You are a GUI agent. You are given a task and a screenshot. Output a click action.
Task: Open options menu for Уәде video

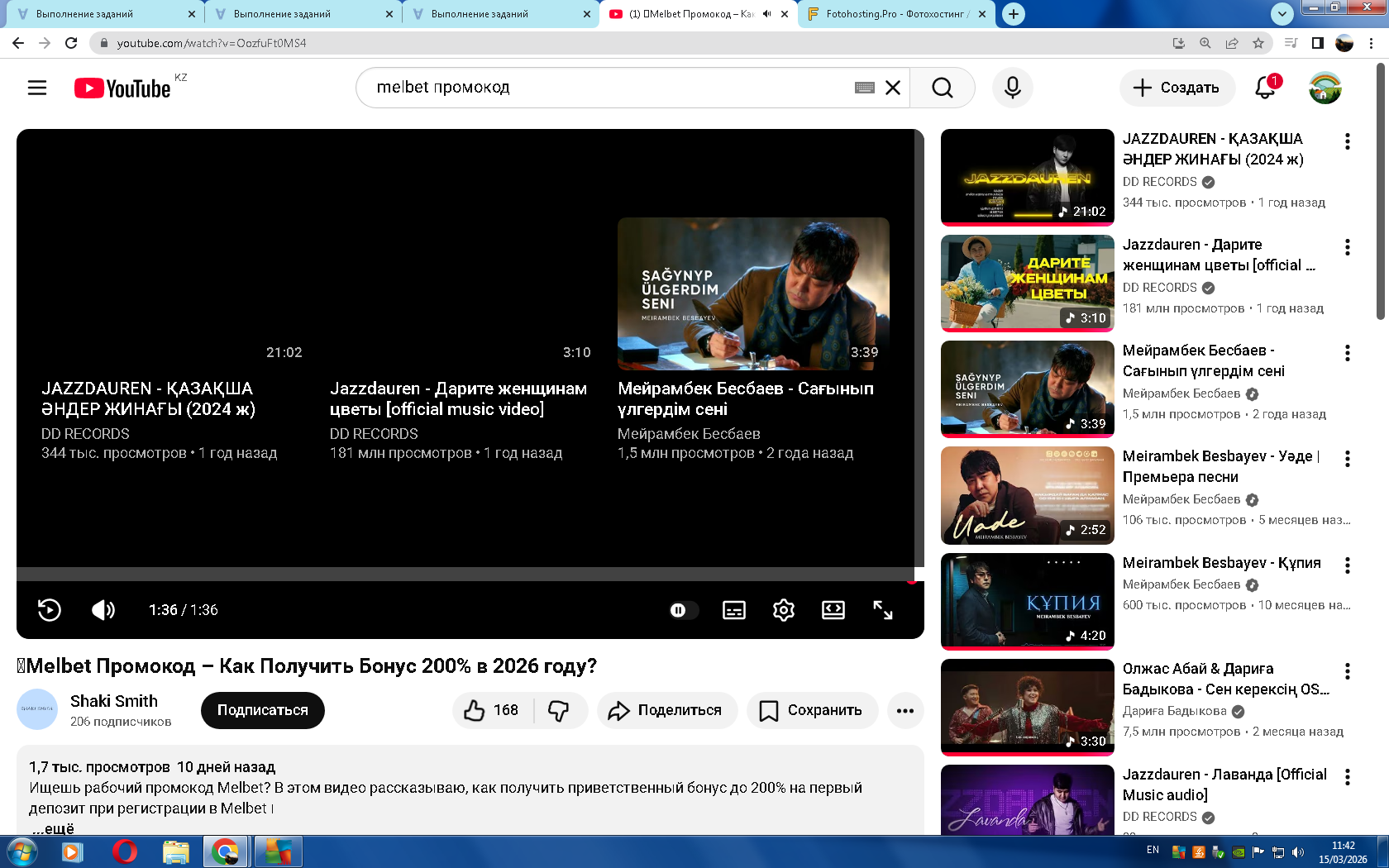1348,459
